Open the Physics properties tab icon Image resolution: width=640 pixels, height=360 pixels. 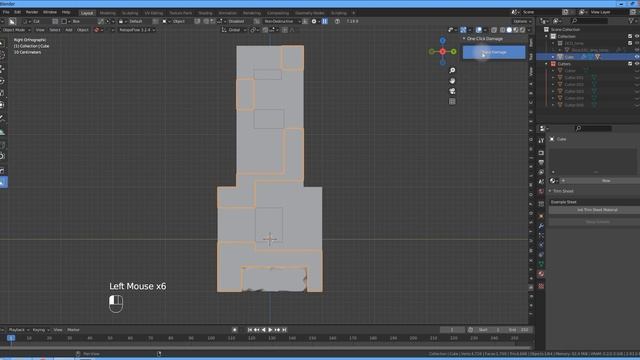tap(541, 245)
